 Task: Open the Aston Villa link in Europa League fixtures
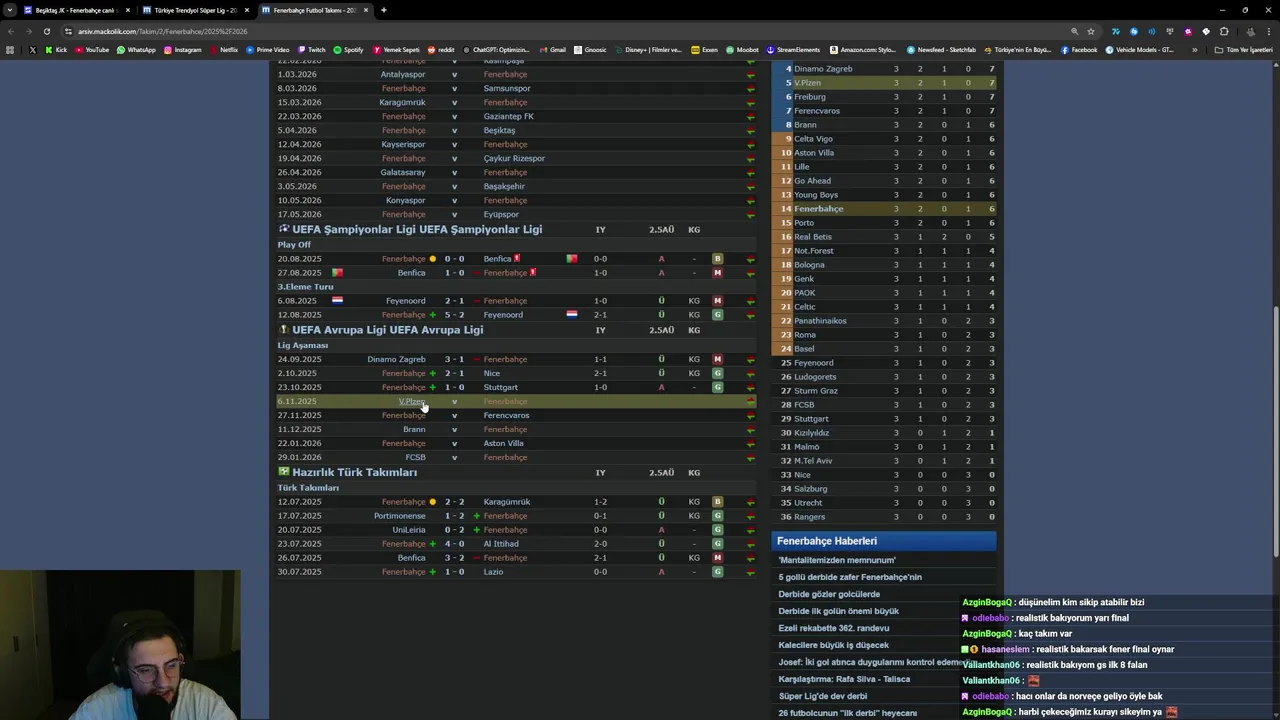click(503, 443)
